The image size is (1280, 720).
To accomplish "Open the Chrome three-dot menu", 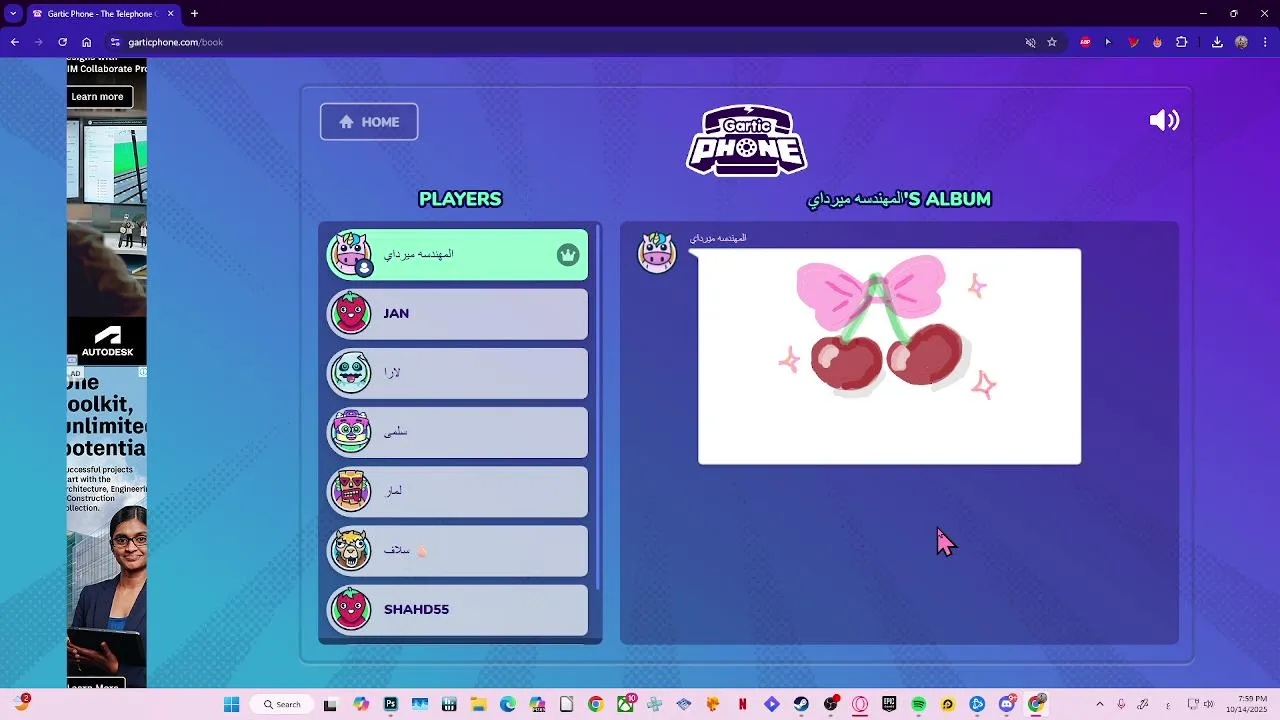I will click(x=1265, y=42).
